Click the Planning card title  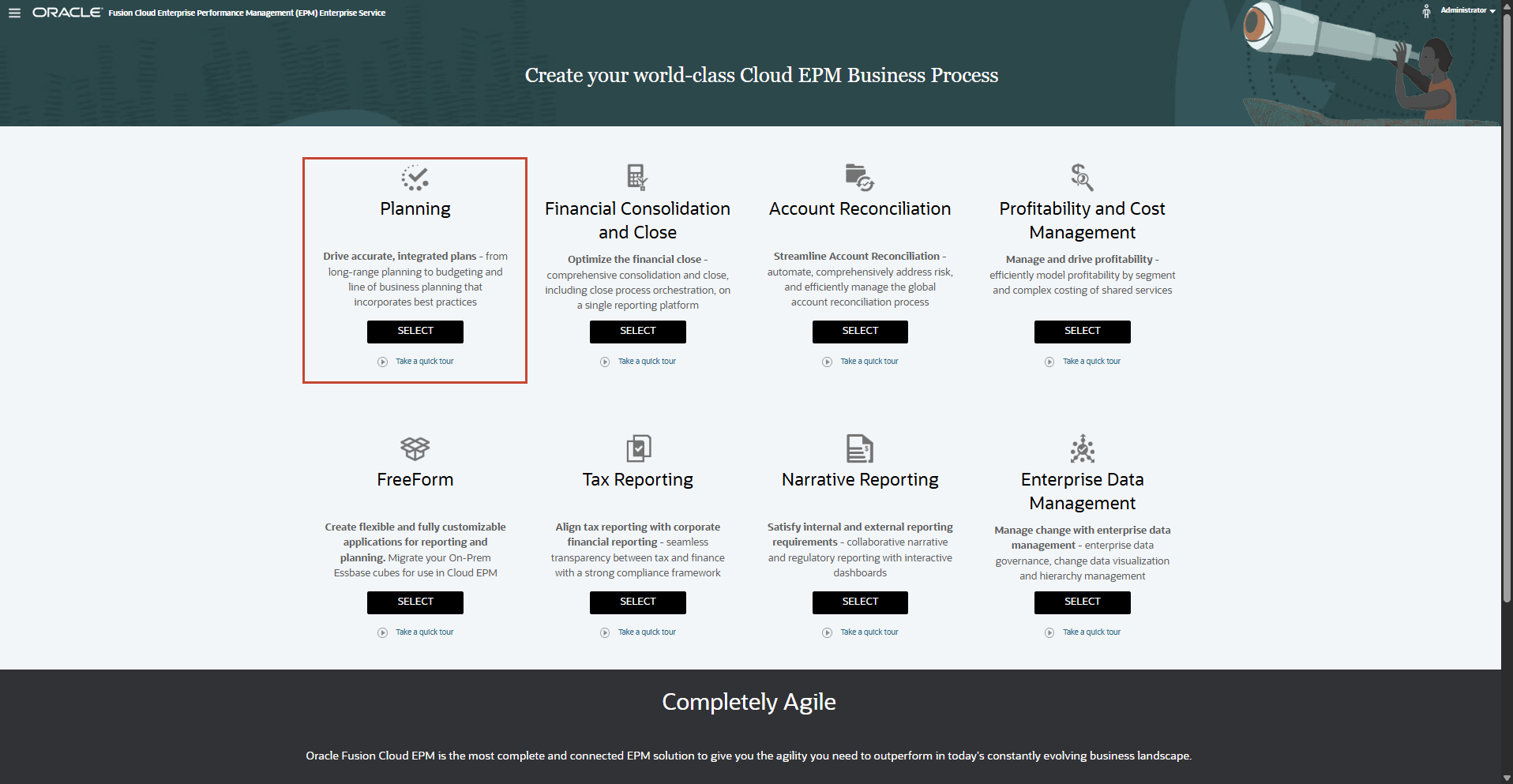pyautogui.click(x=415, y=209)
